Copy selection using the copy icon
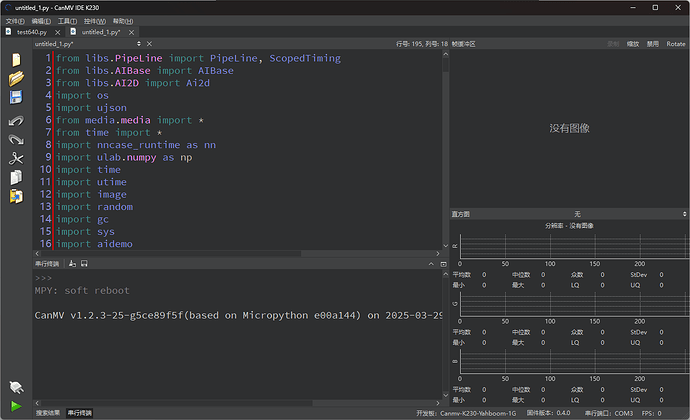 pos(15,177)
